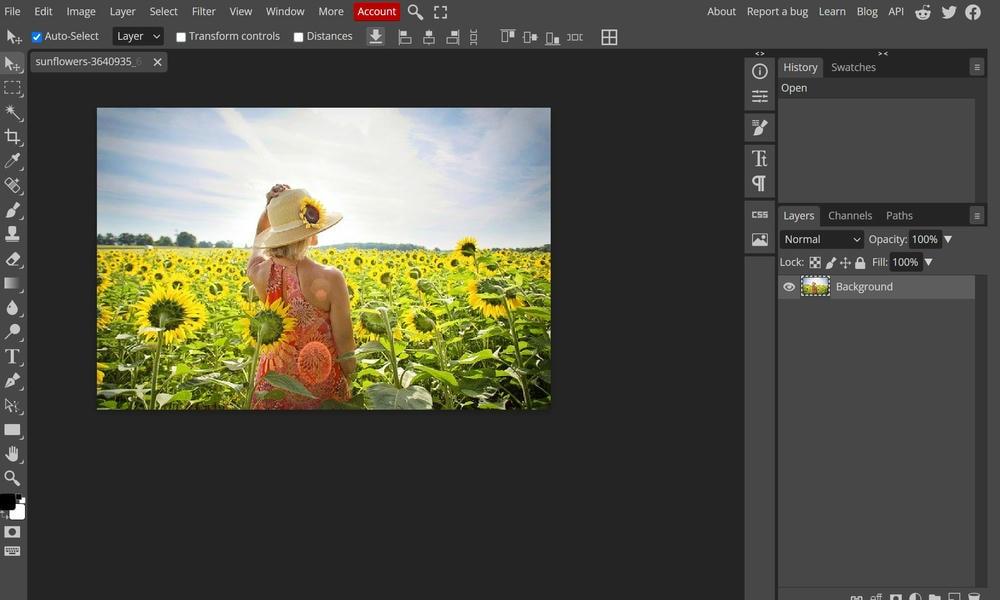
Task: Hide the Background layer
Action: click(789, 287)
